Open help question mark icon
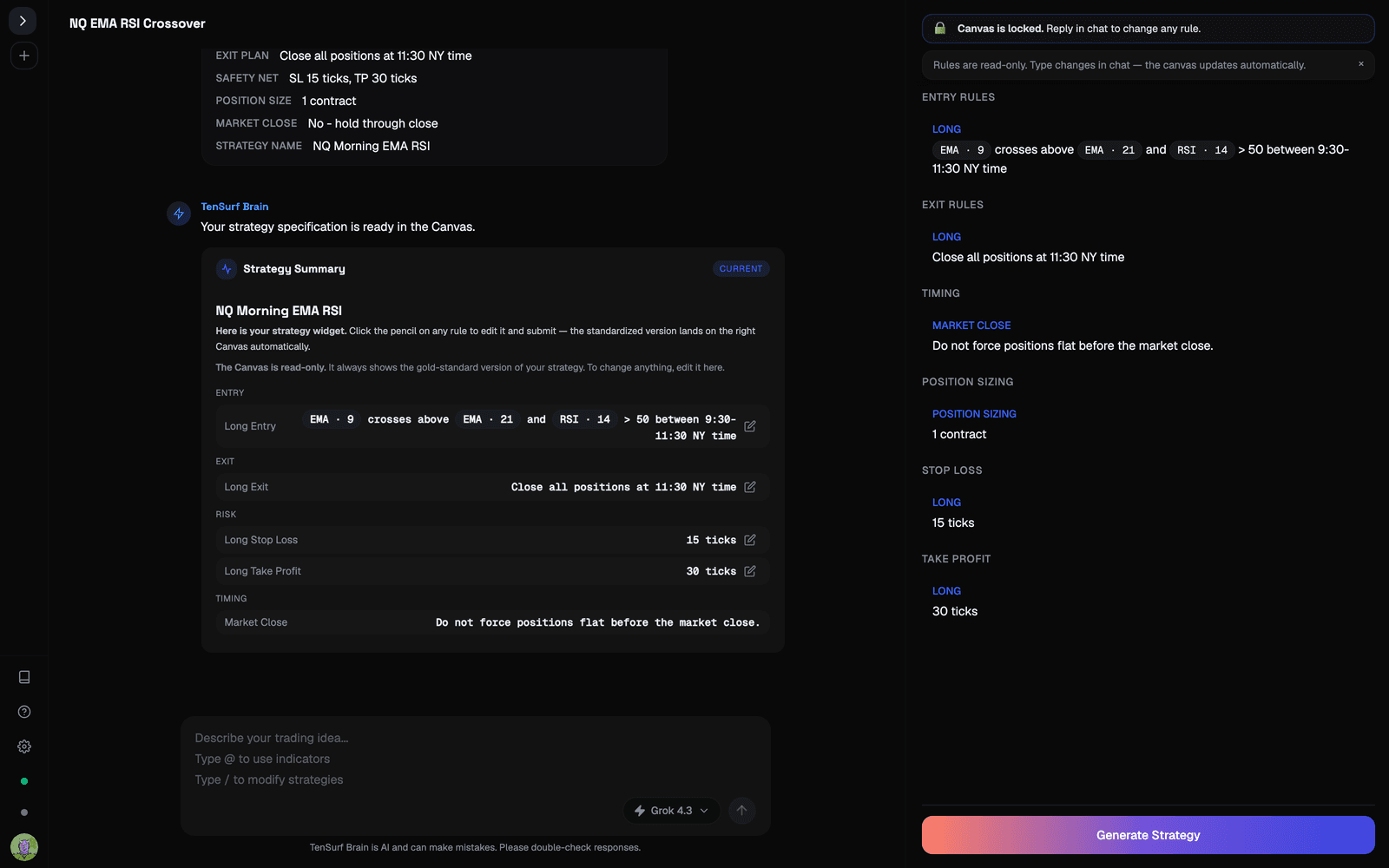1389x868 pixels. 24,712
